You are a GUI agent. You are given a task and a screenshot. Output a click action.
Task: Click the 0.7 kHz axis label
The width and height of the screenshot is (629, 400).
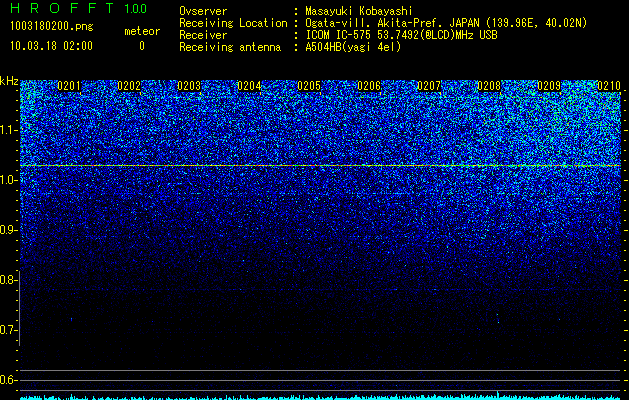(x=8, y=330)
